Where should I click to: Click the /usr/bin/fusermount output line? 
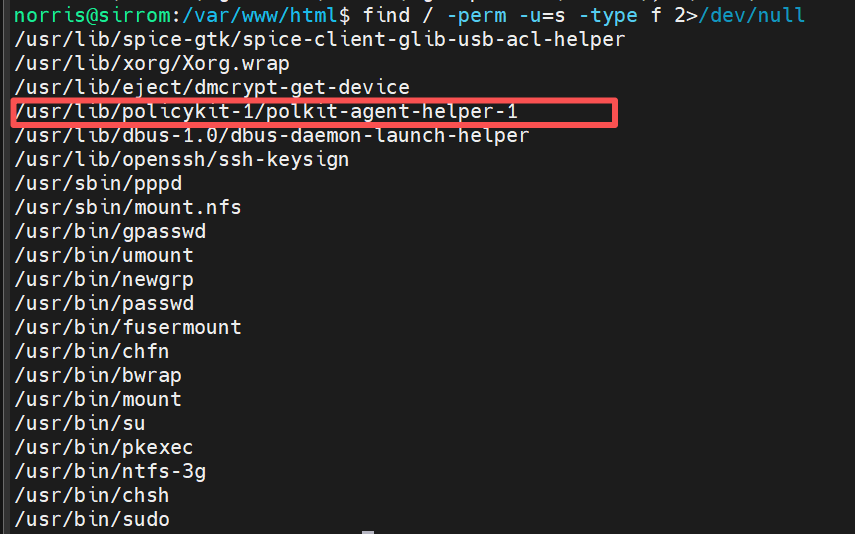click(128, 327)
